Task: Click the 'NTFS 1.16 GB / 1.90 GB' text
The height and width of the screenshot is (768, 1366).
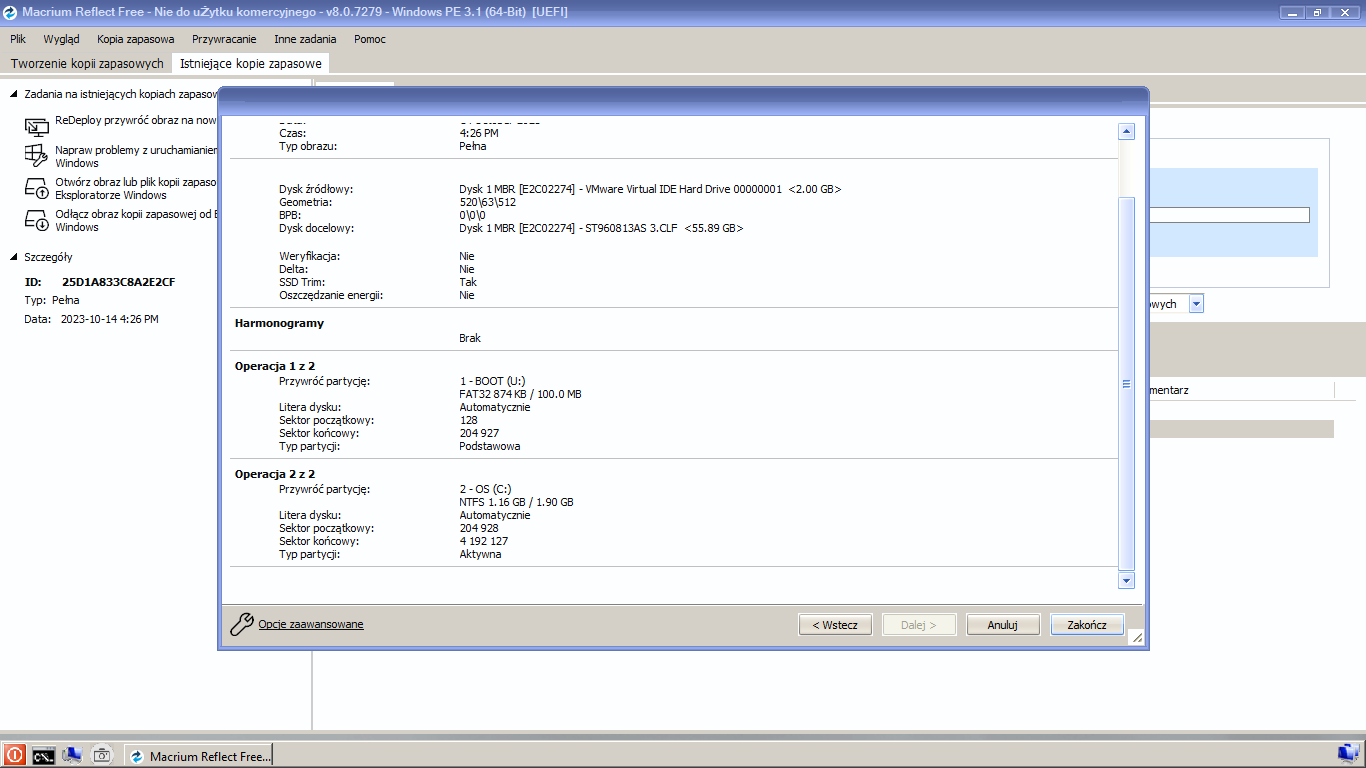Action: click(516, 502)
